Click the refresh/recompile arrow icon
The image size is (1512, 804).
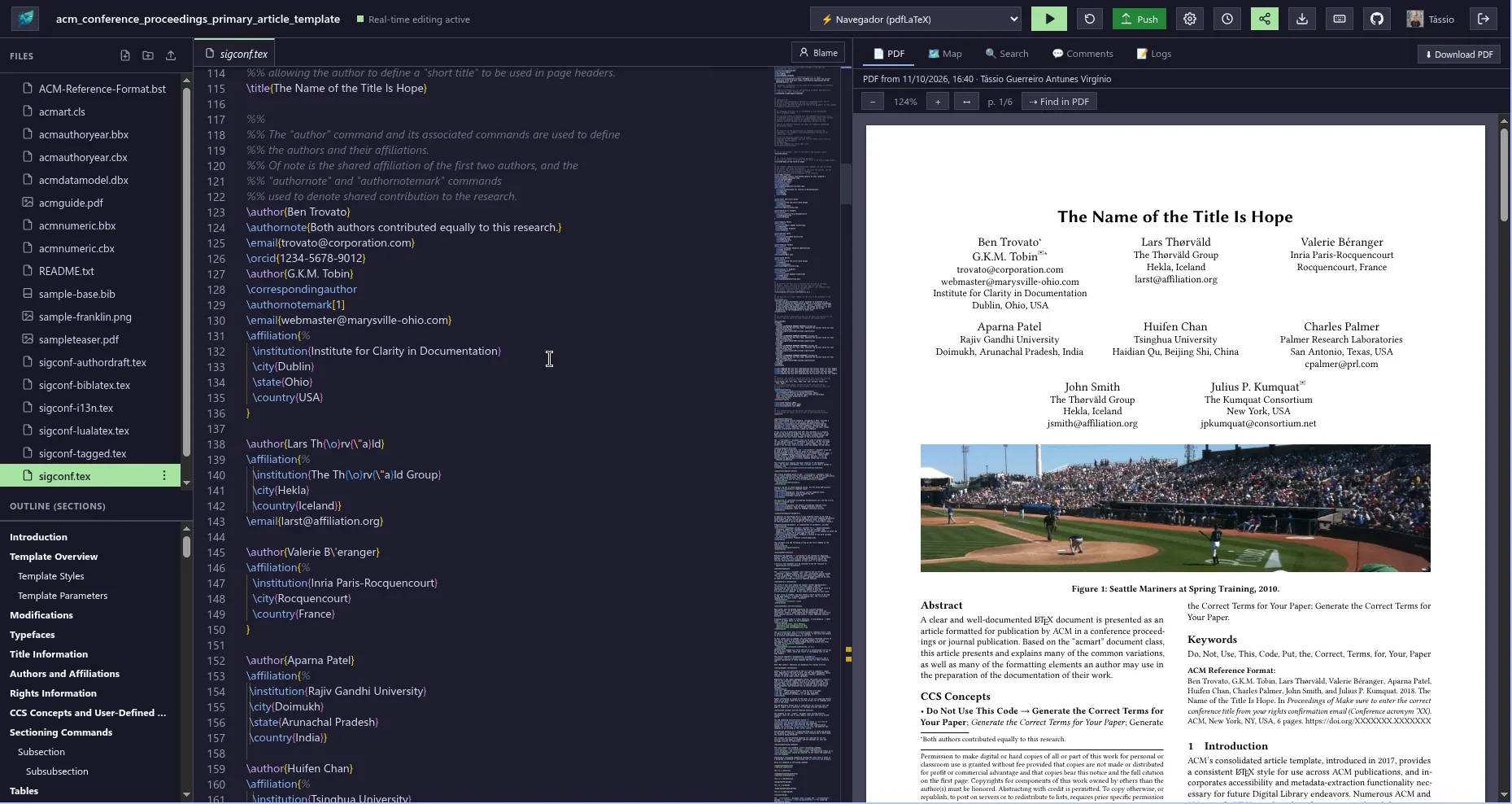pos(1090,19)
